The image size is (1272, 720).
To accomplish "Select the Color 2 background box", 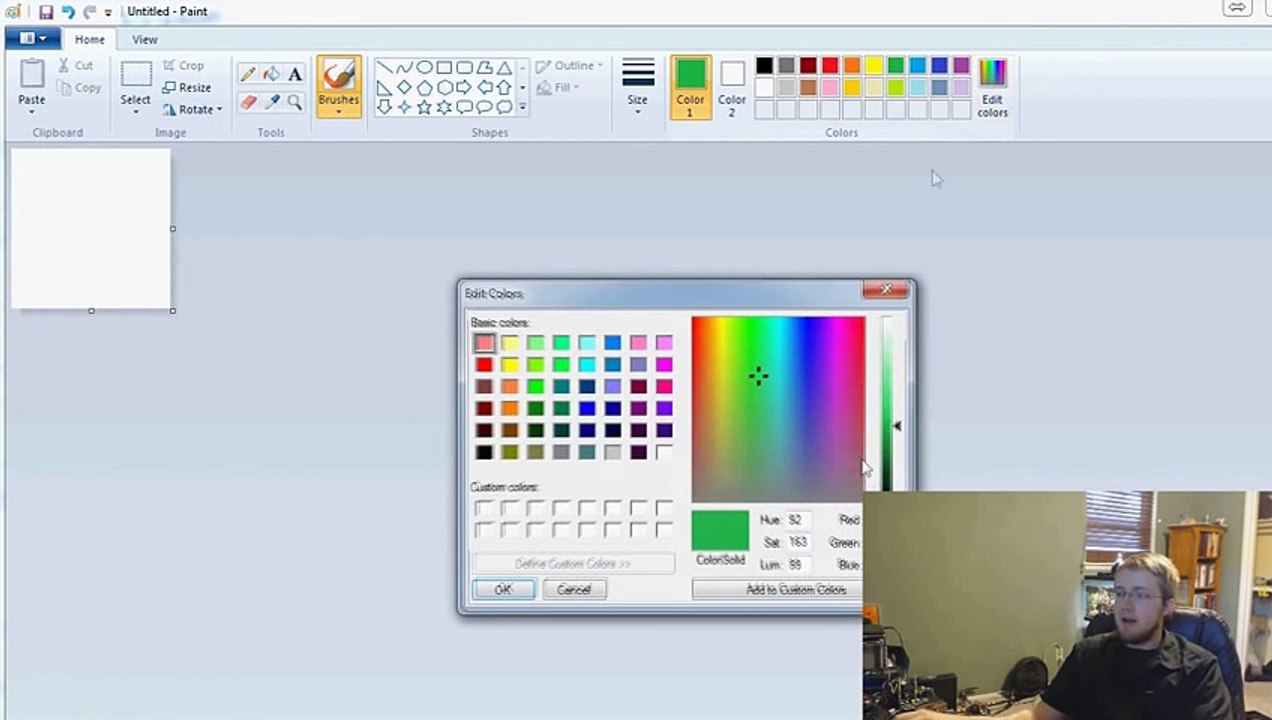I will pyautogui.click(x=732, y=87).
